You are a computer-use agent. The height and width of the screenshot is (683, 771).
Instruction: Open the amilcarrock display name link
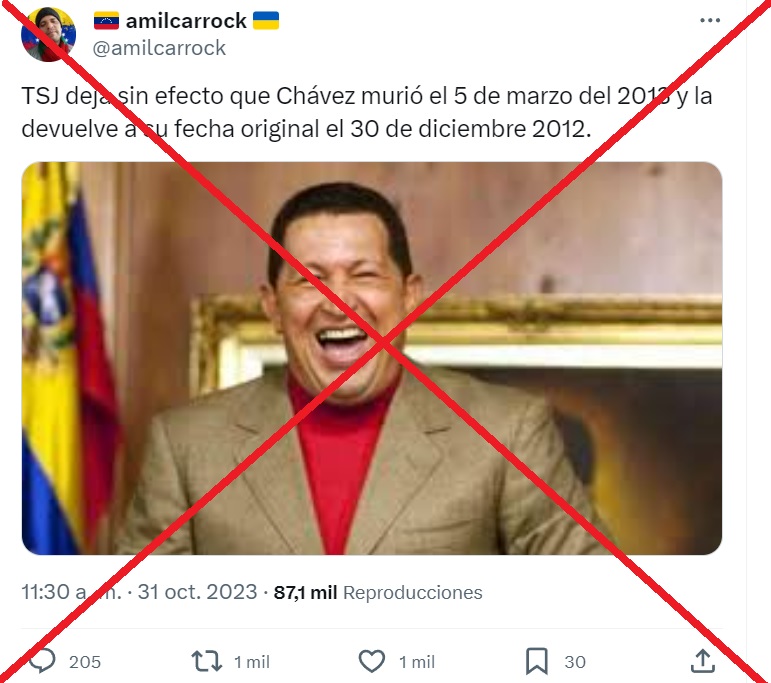(x=186, y=21)
